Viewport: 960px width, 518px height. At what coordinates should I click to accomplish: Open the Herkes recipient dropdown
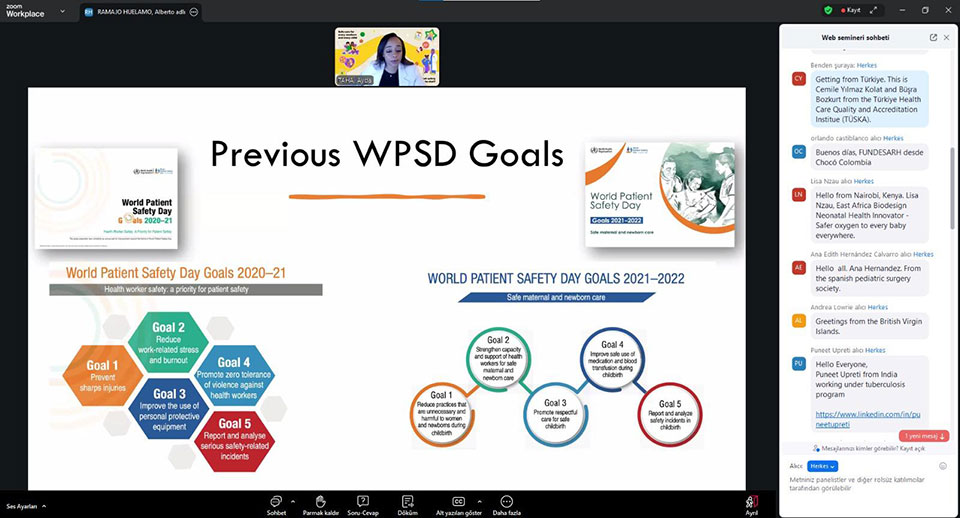pyautogui.click(x=822, y=466)
